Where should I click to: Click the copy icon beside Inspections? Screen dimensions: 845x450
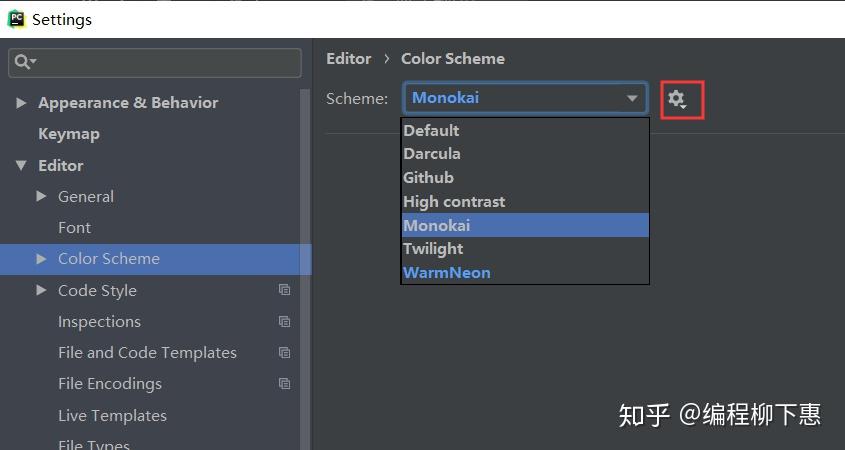(284, 322)
